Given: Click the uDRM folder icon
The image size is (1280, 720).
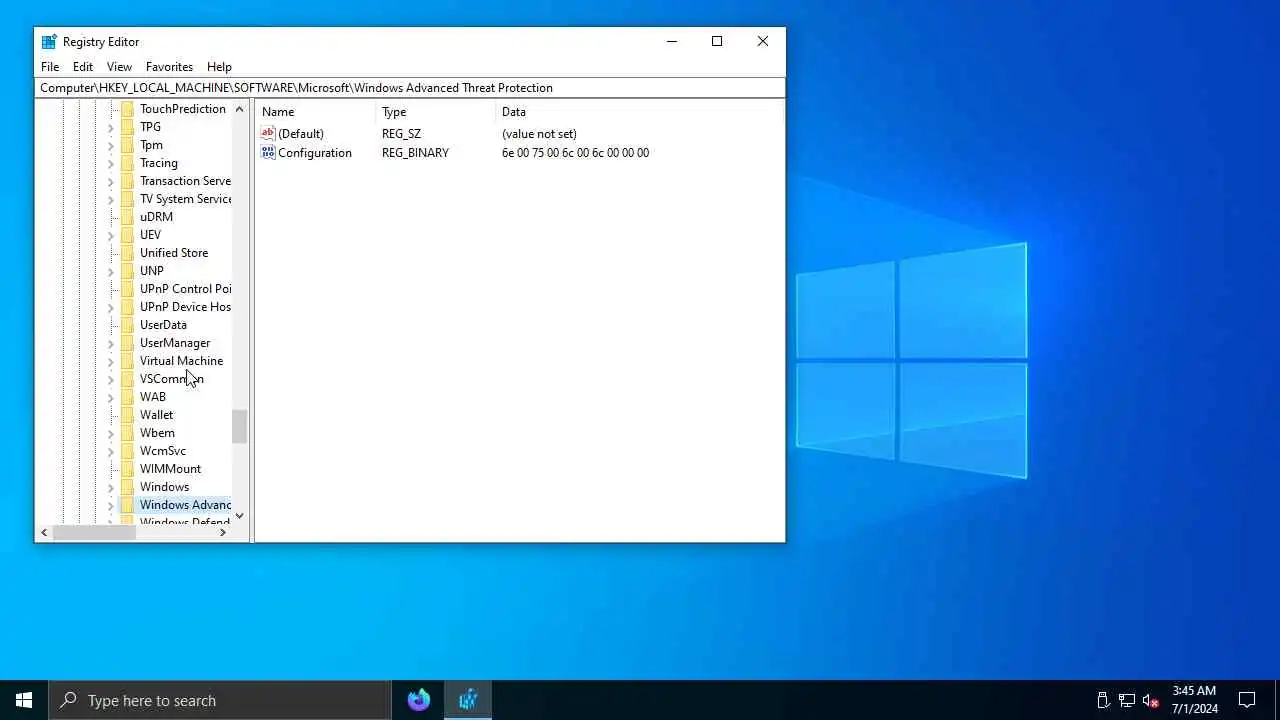Looking at the screenshot, I should 127,217.
